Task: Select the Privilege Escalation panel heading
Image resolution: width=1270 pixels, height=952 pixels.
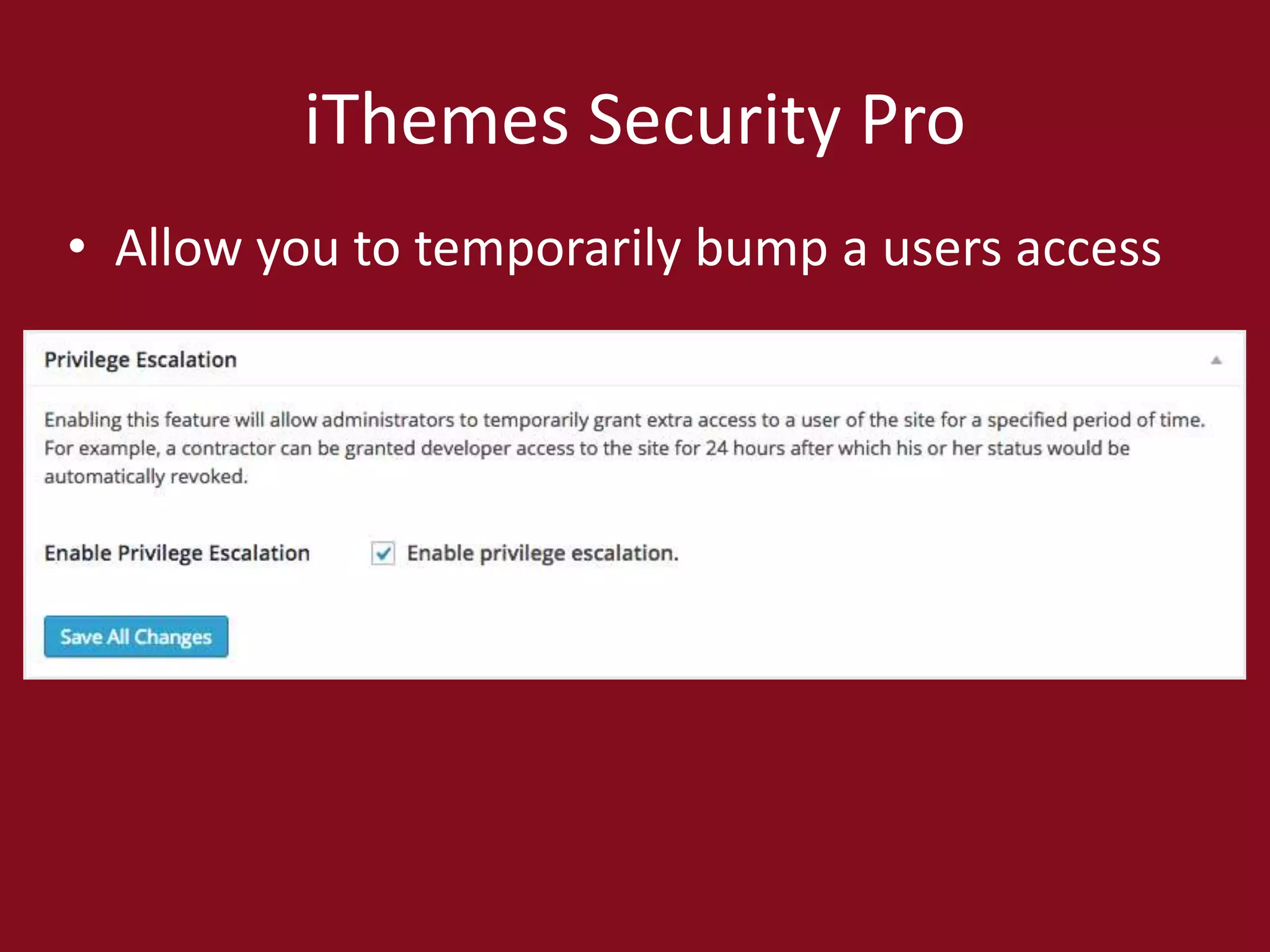Action: click(x=141, y=360)
